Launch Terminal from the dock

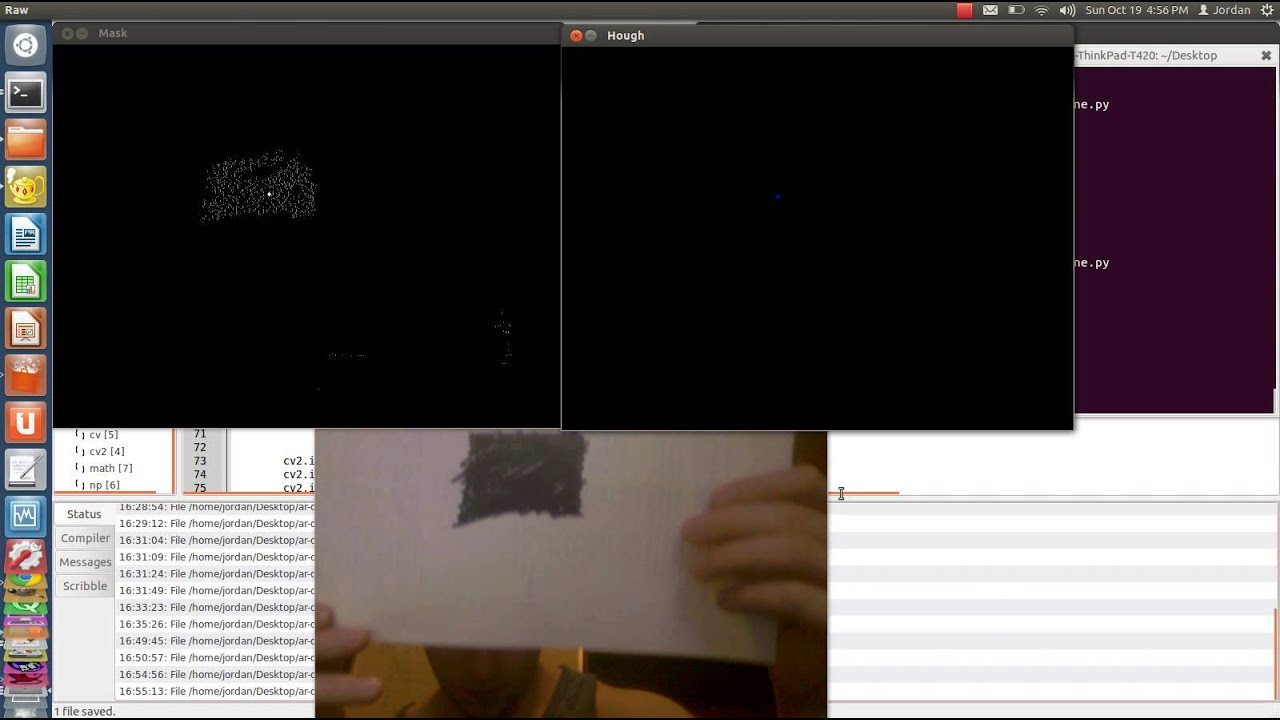point(25,93)
